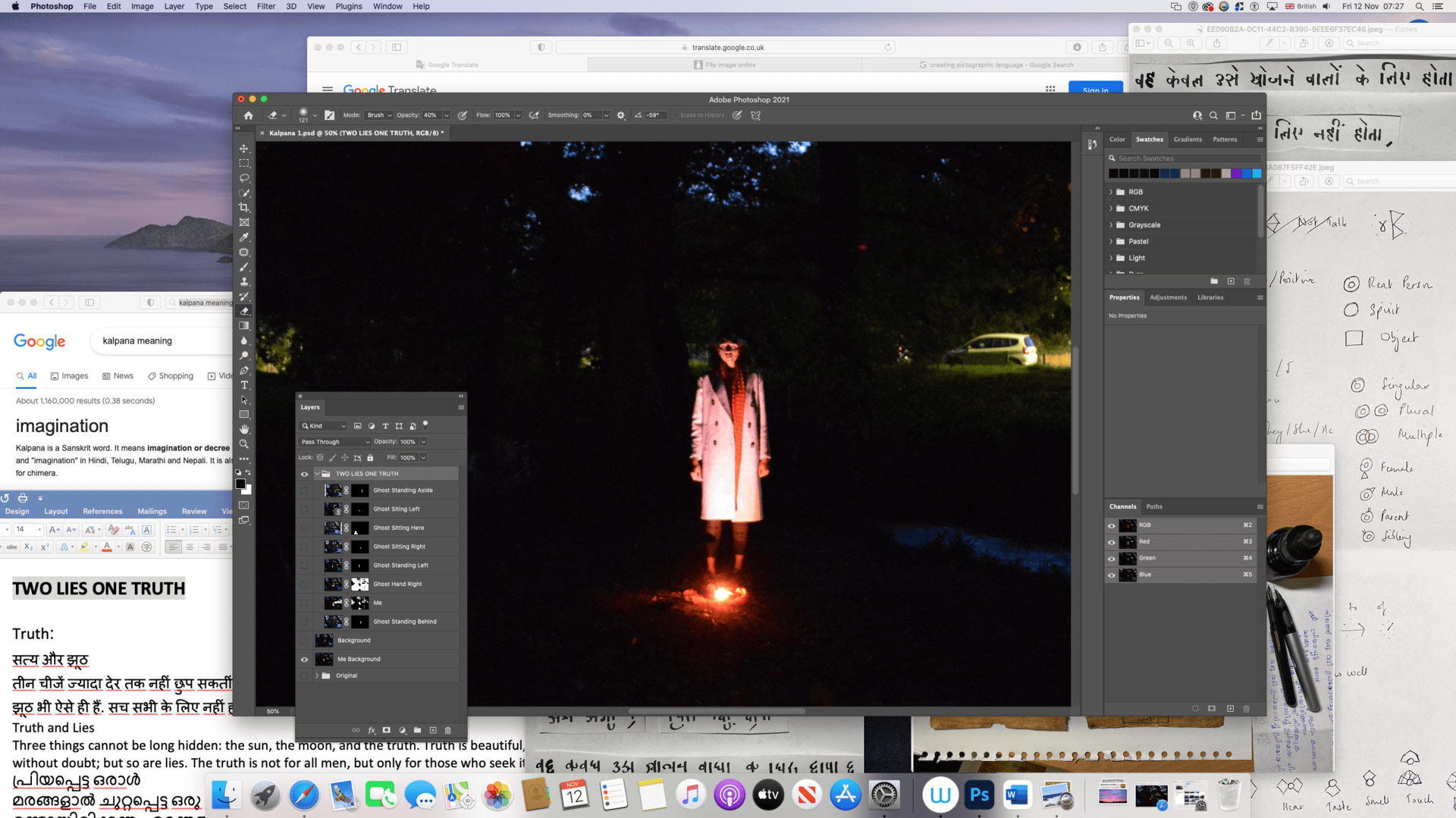The image size is (1456, 818).
Task: Show the Ghost Hand Right layer
Action: (305, 584)
